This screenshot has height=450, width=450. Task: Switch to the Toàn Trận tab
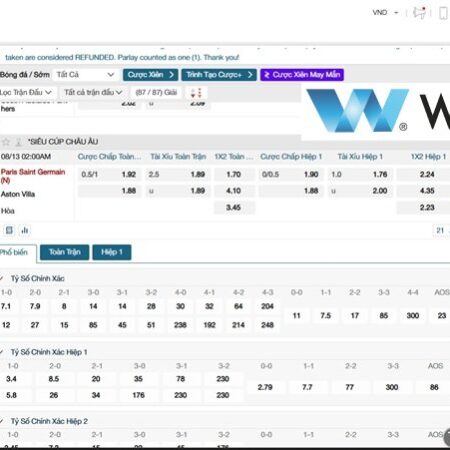point(65,252)
